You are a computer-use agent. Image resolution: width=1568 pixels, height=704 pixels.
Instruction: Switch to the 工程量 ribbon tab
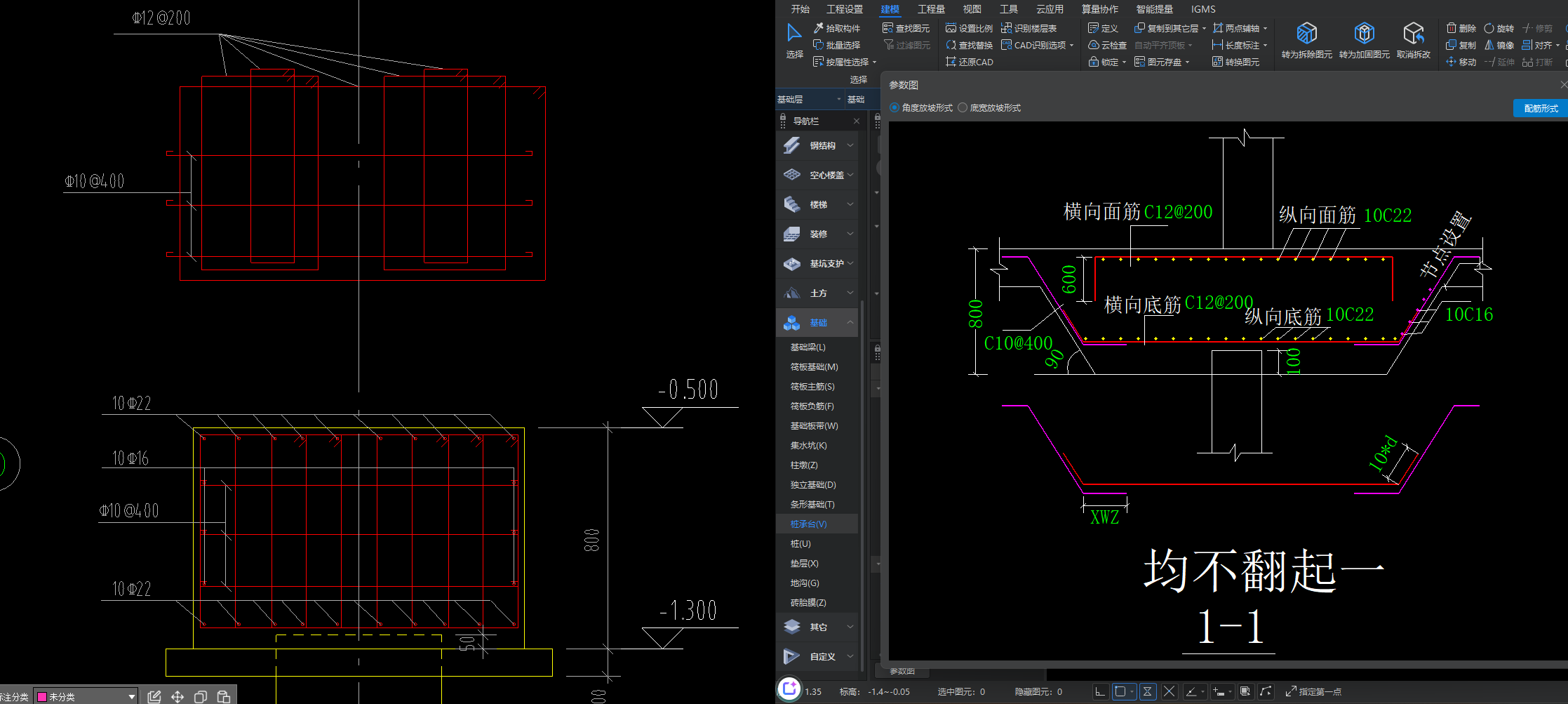point(931,9)
